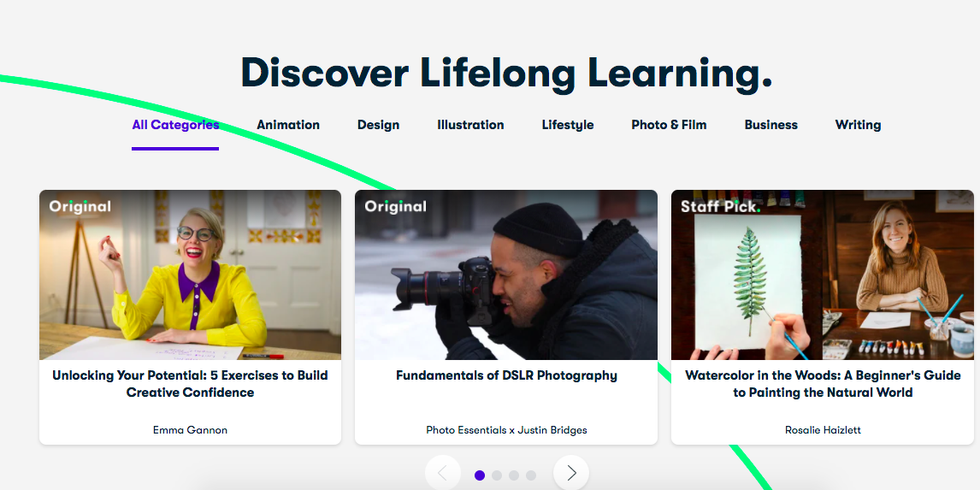This screenshot has width=980, height=490.
Task: Select the Writing category tab
Action: pos(858,125)
